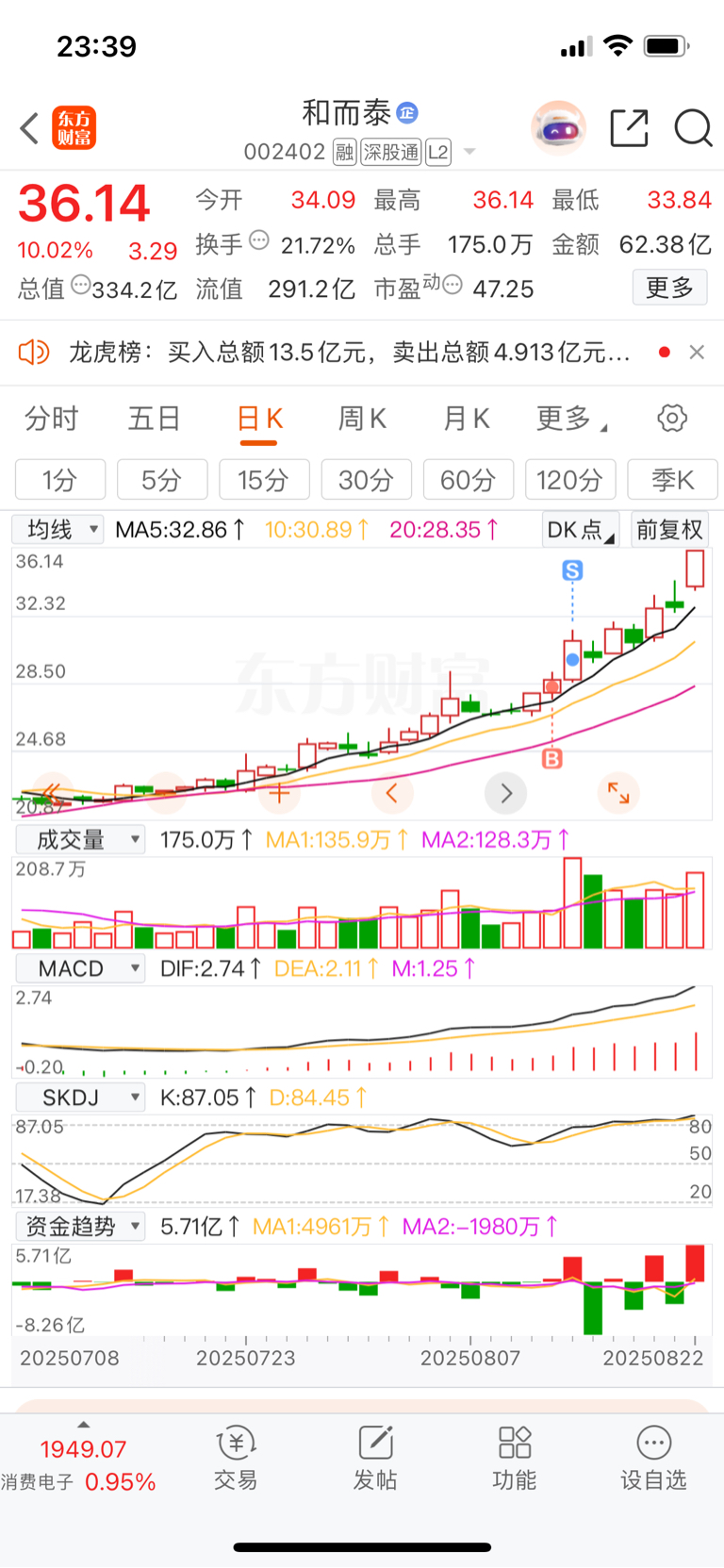Expand chart to fullscreen icon
724x1568 pixels.
[x=618, y=793]
